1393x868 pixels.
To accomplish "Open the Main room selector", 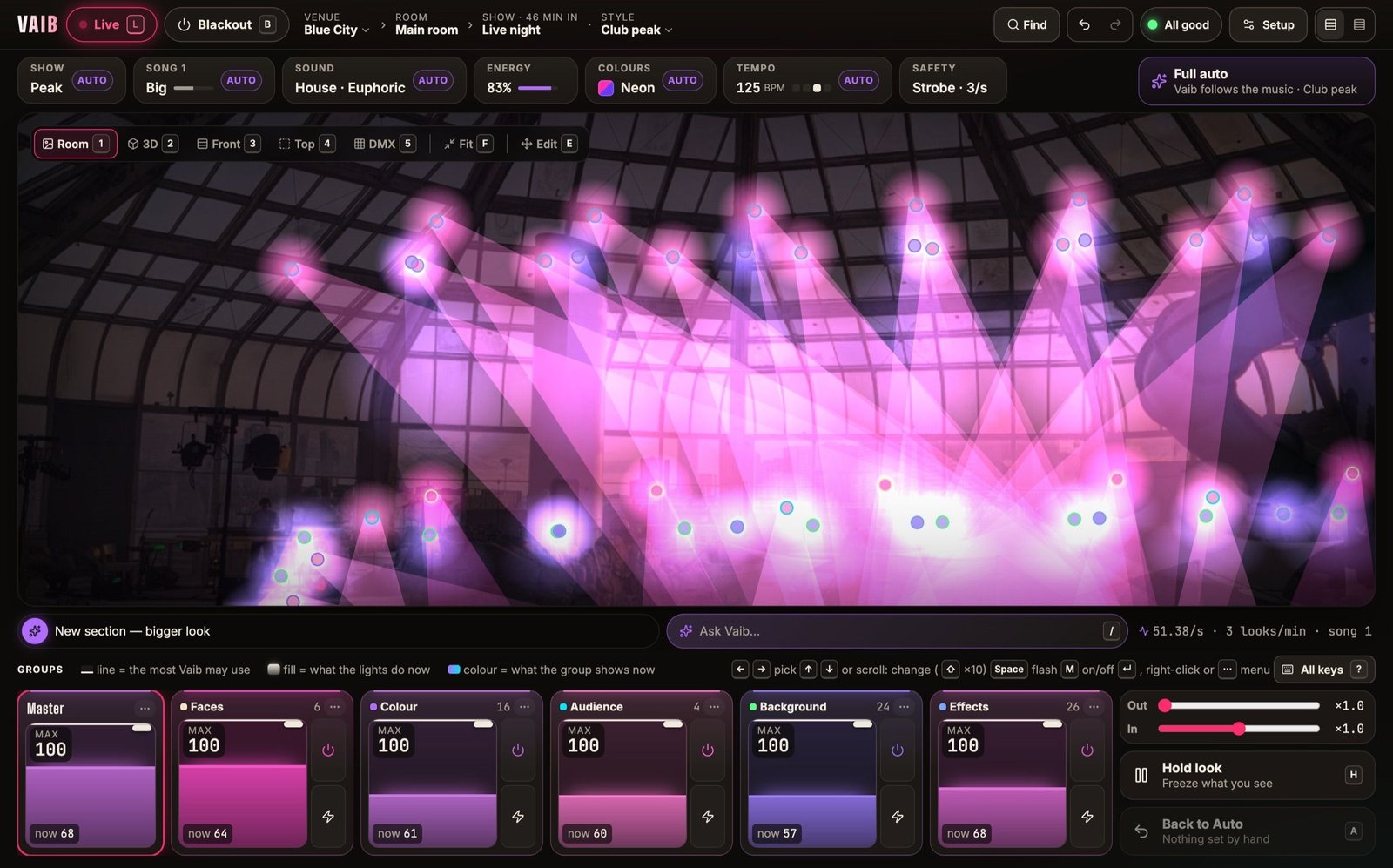I will point(427,24).
